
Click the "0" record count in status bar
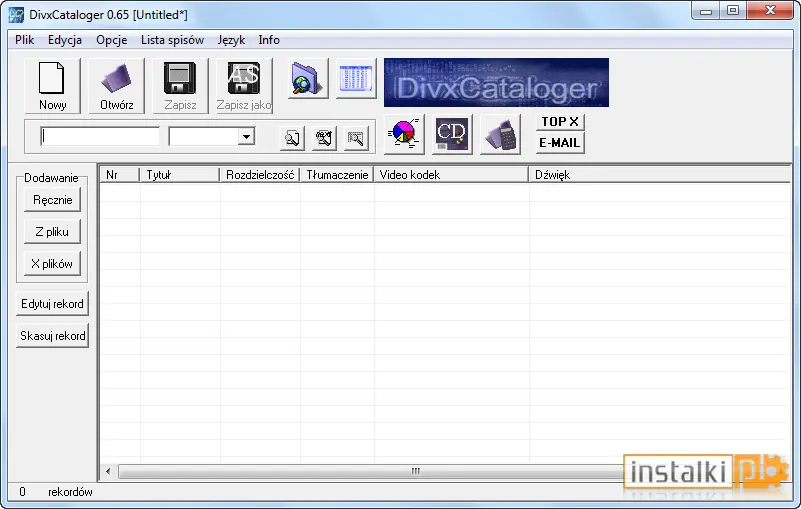[22, 492]
